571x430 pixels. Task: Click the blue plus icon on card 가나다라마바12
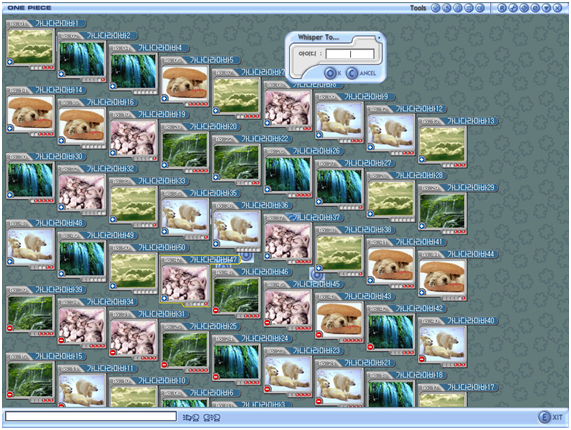tap(370, 147)
